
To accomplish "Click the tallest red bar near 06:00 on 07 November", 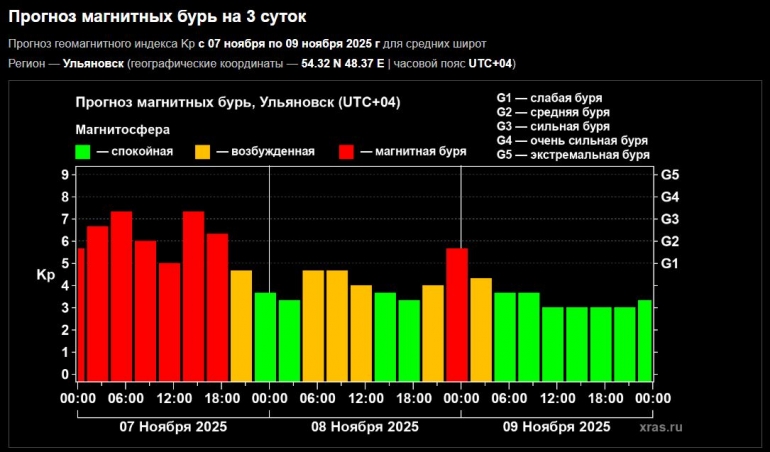I will click(121, 296).
